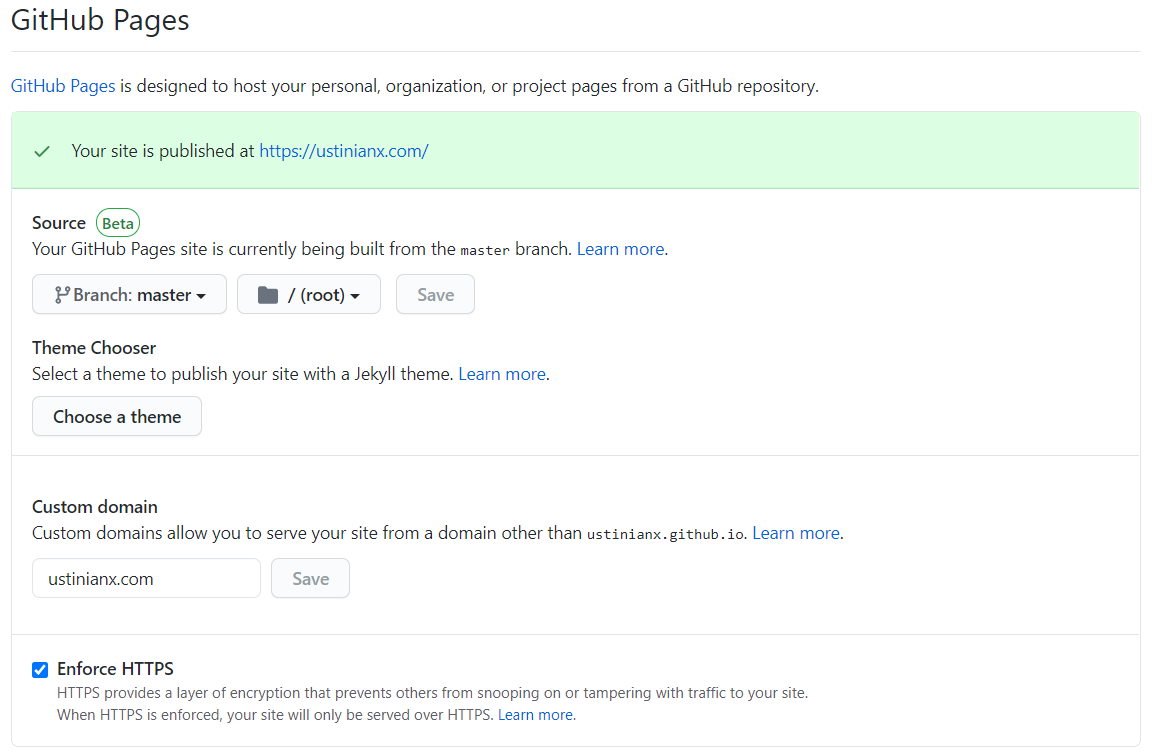Viewport: 1158px width, 755px height.
Task: Open Learn more link for Jekyll theme
Action: pos(502,374)
